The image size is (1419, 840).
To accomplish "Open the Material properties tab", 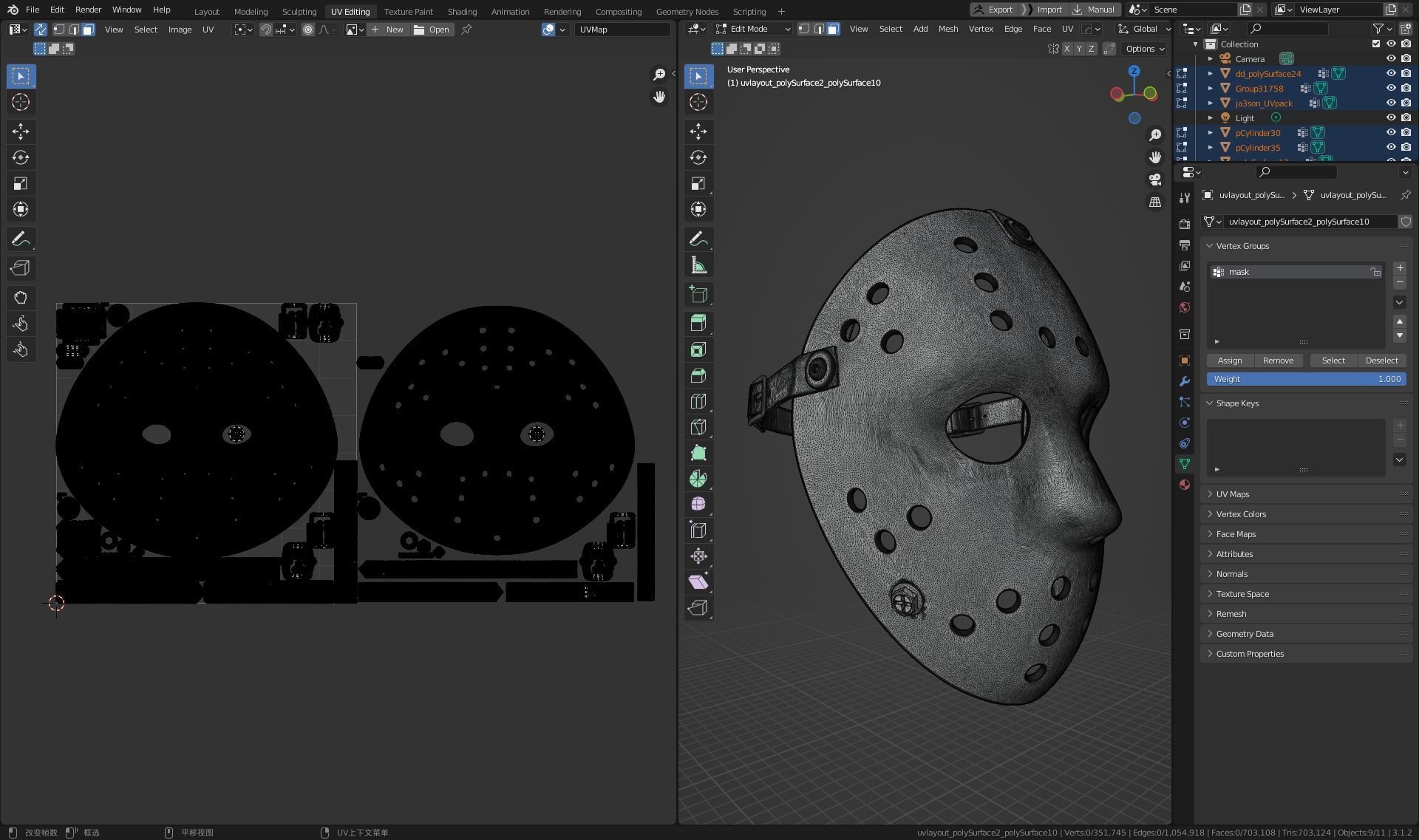I will [1185, 485].
